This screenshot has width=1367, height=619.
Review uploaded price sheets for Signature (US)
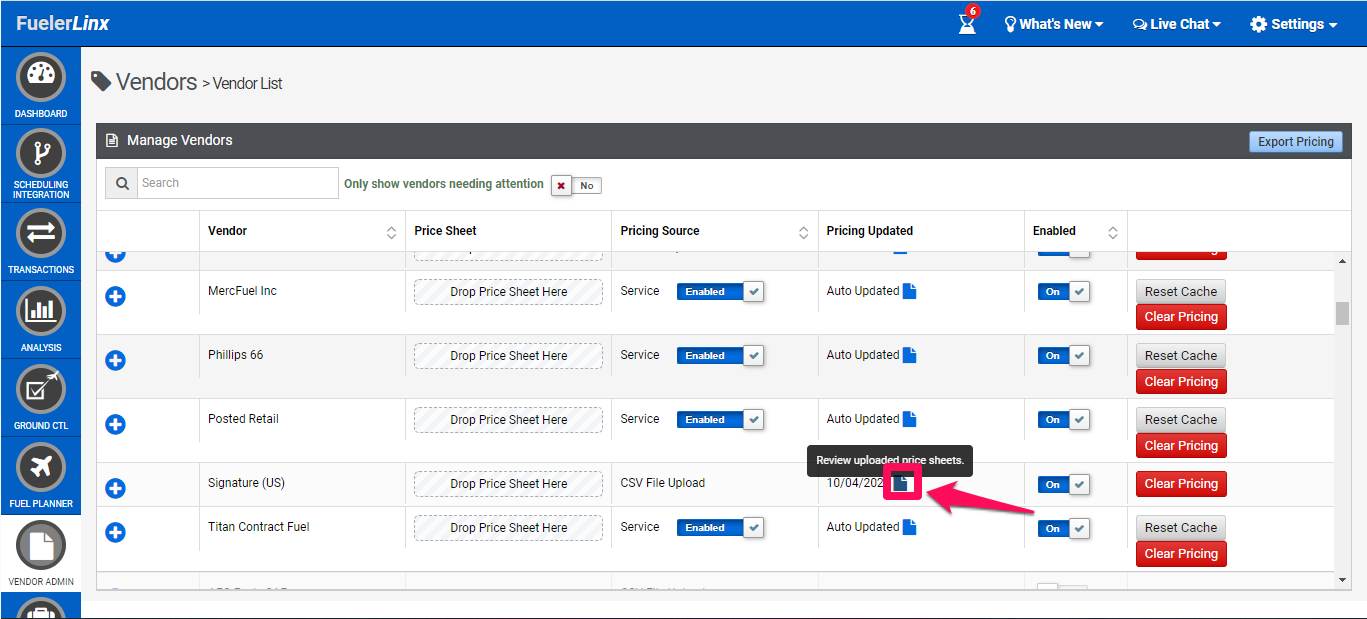click(x=901, y=483)
